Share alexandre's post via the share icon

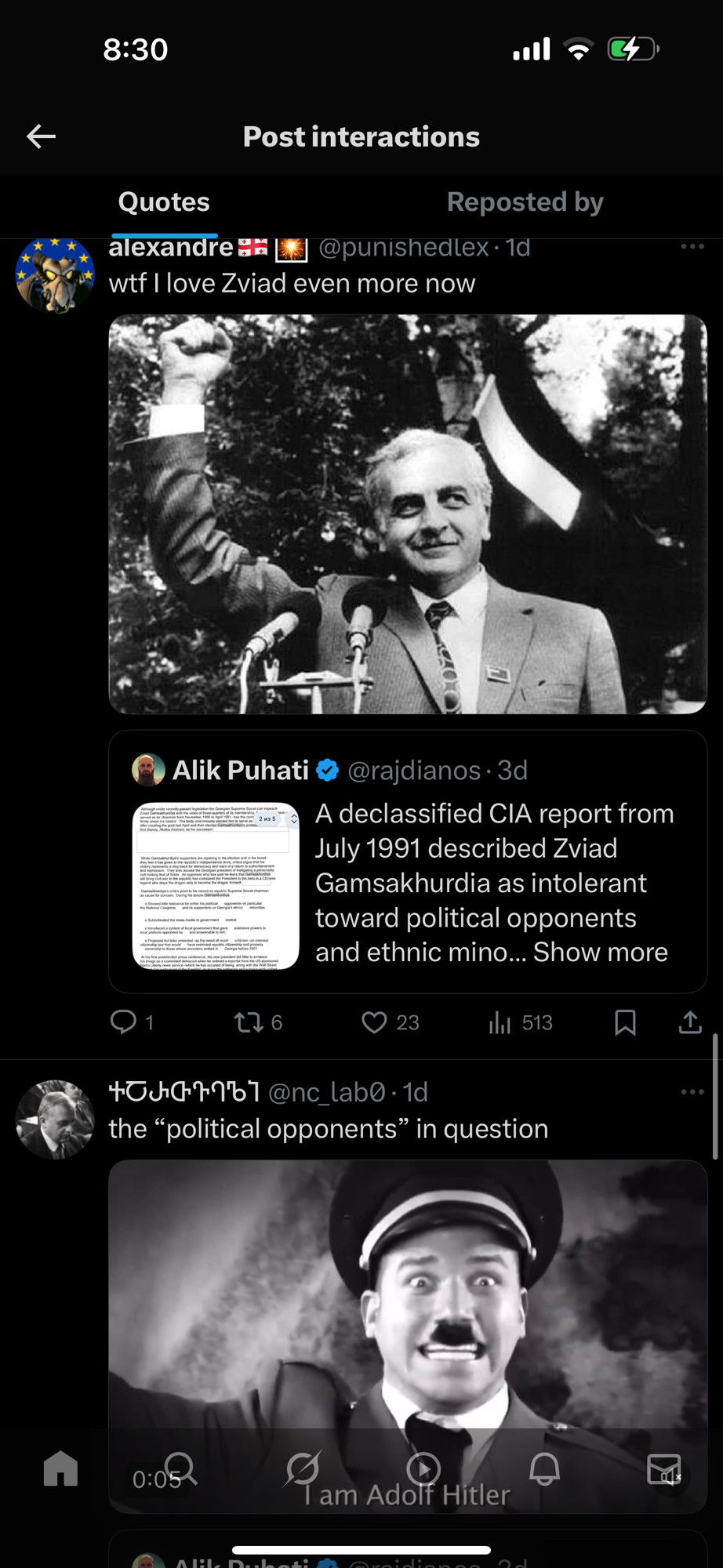[x=690, y=1022]
